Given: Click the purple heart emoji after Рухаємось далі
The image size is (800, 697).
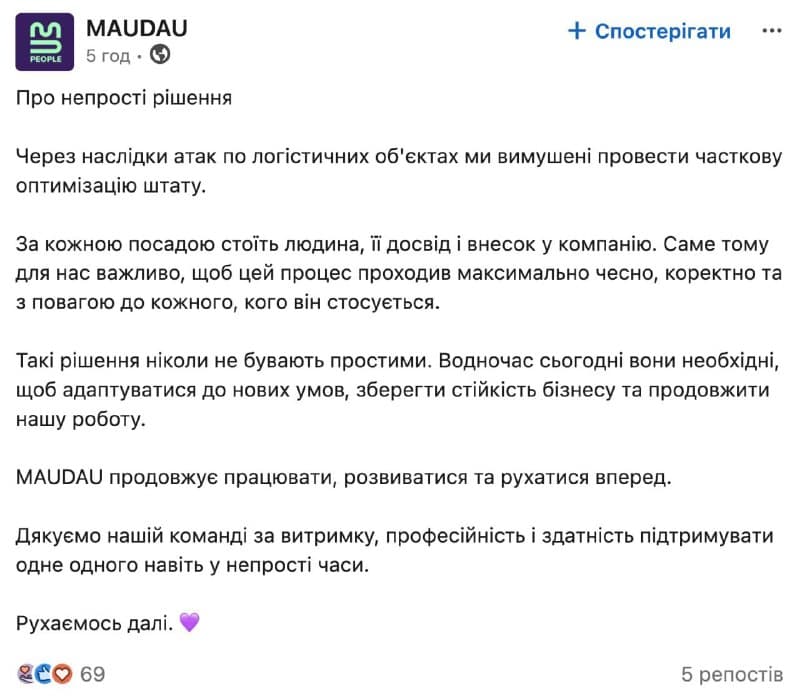Looking at the screenshot, I should tap(189, 622).
